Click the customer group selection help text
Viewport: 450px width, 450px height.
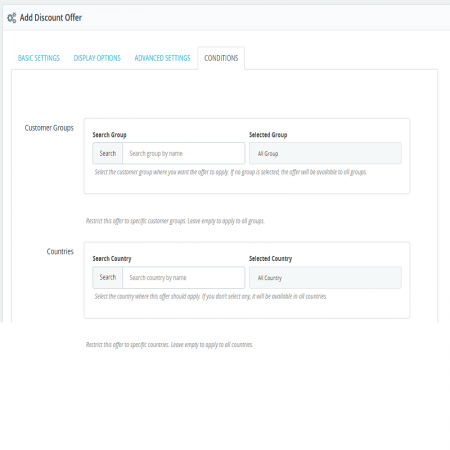click(231, 172)
